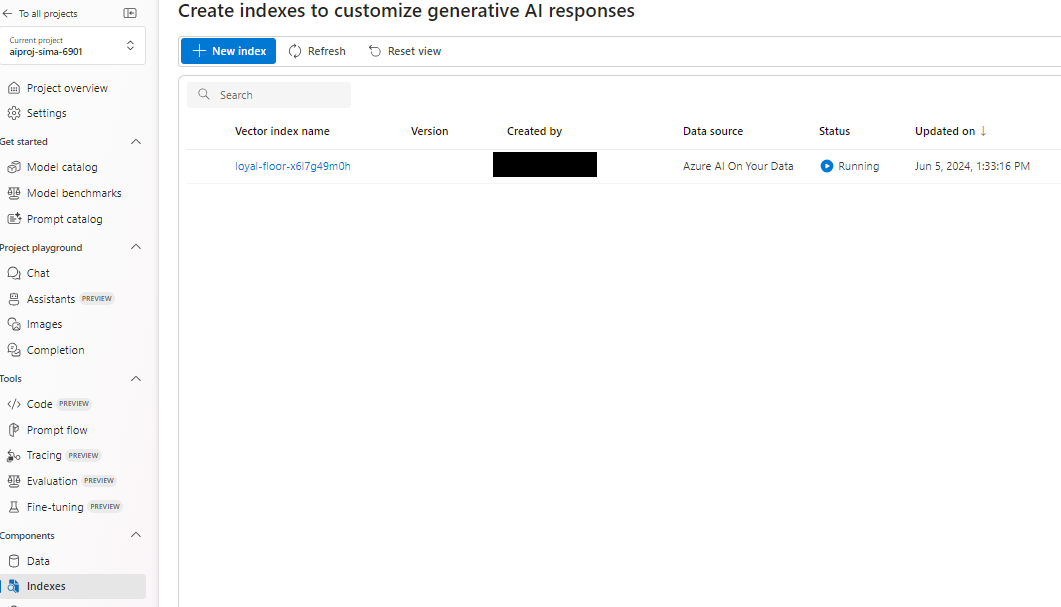Click To all projects link
This screenshot has width=1061, height=607.
[x=47, y=14]
